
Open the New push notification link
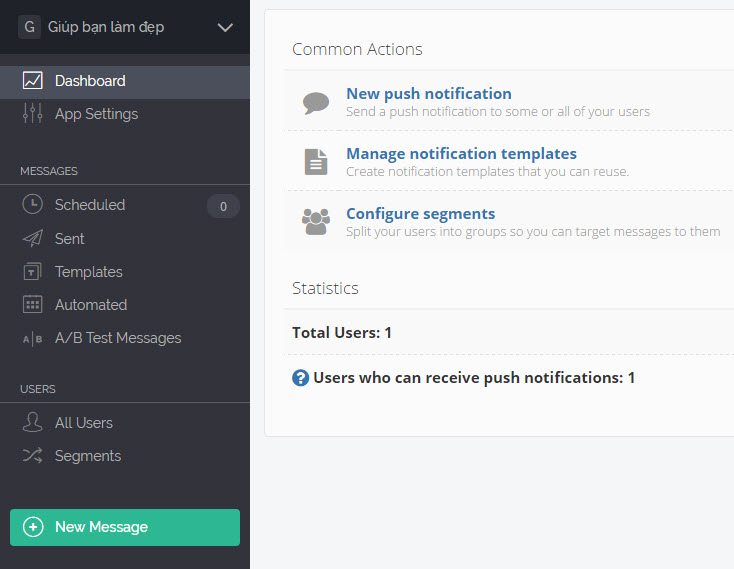(428, 94)
